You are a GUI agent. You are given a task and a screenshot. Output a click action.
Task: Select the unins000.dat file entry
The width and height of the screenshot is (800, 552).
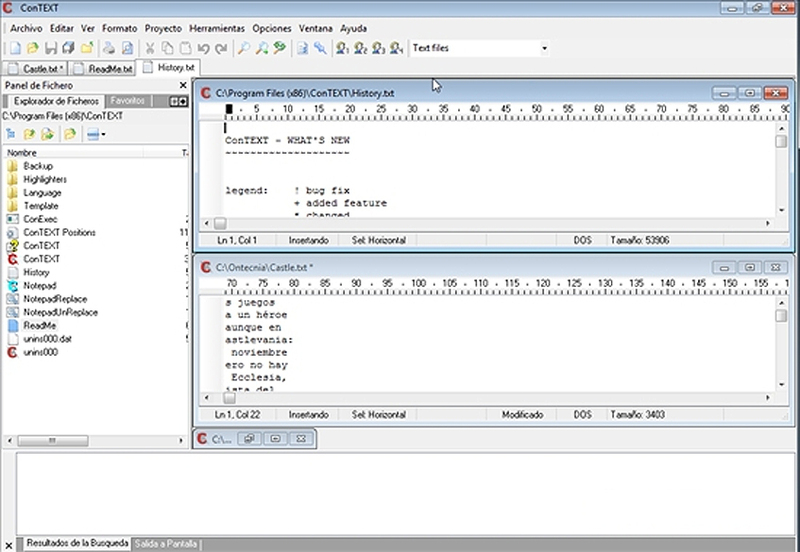[47, 339]
